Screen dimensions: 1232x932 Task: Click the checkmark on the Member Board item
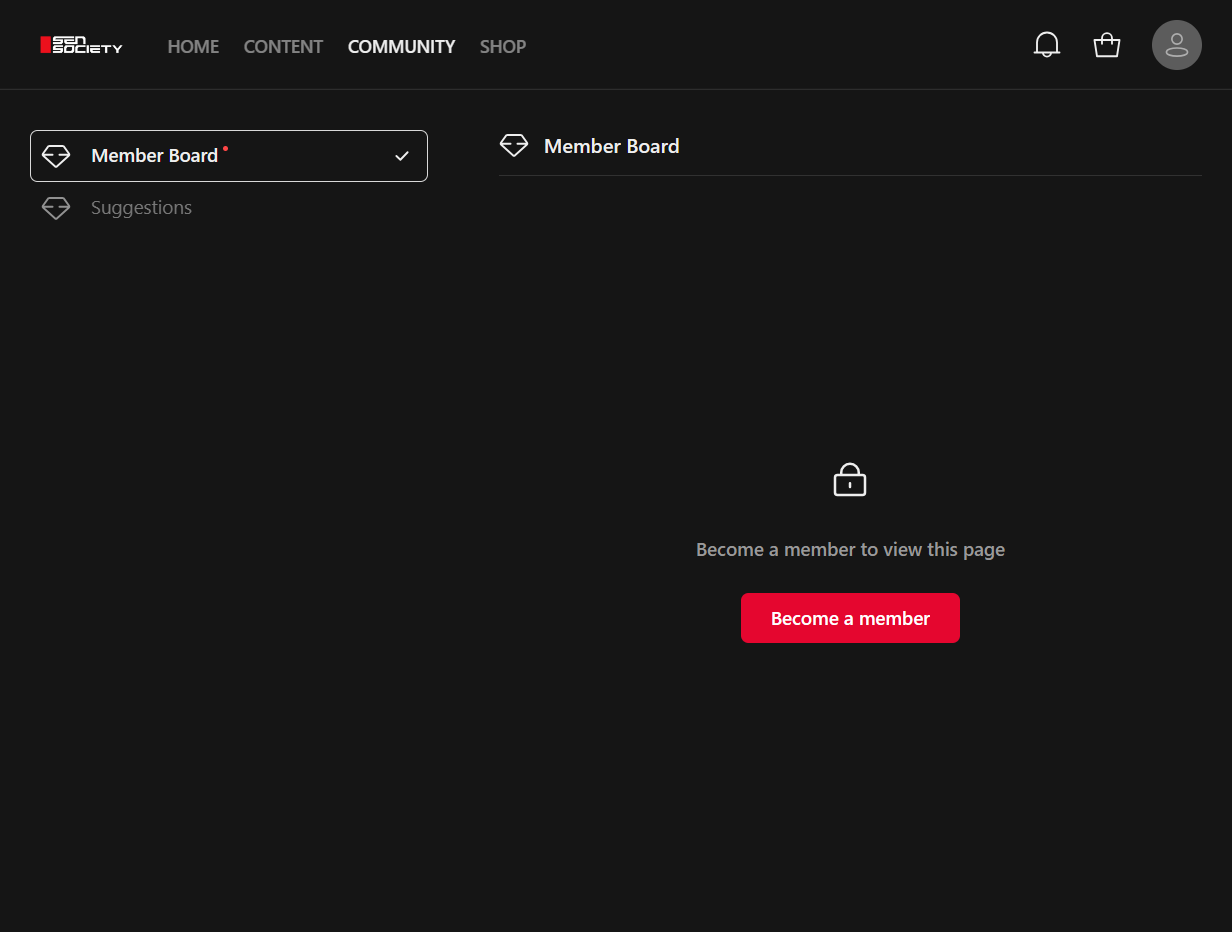click(402, 156)
